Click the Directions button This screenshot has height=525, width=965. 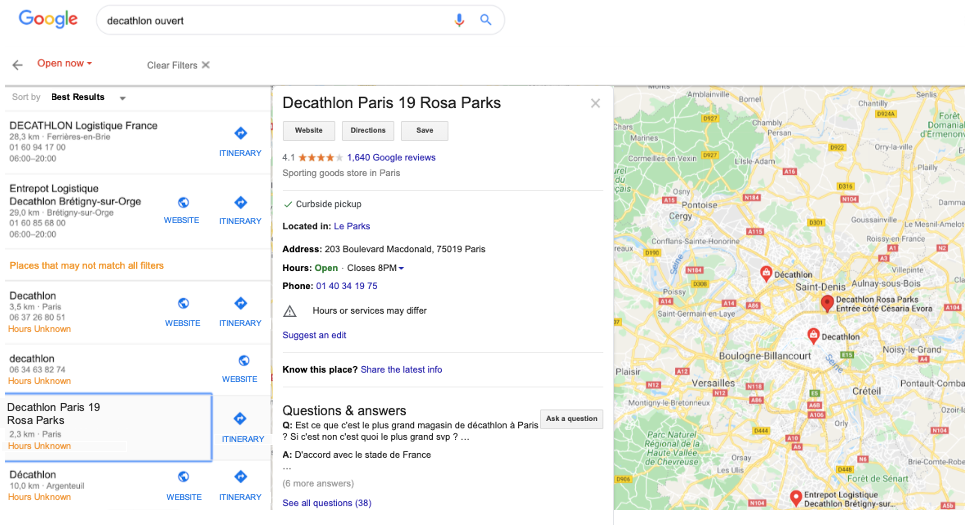[x=368, y=130]
